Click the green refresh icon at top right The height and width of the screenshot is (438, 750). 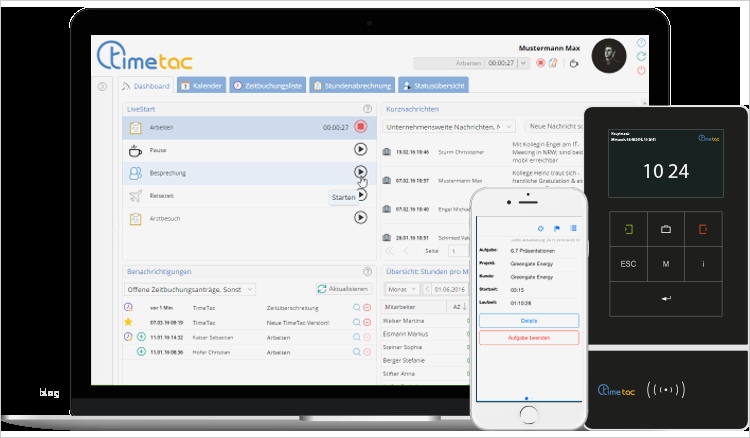point(641,56)
